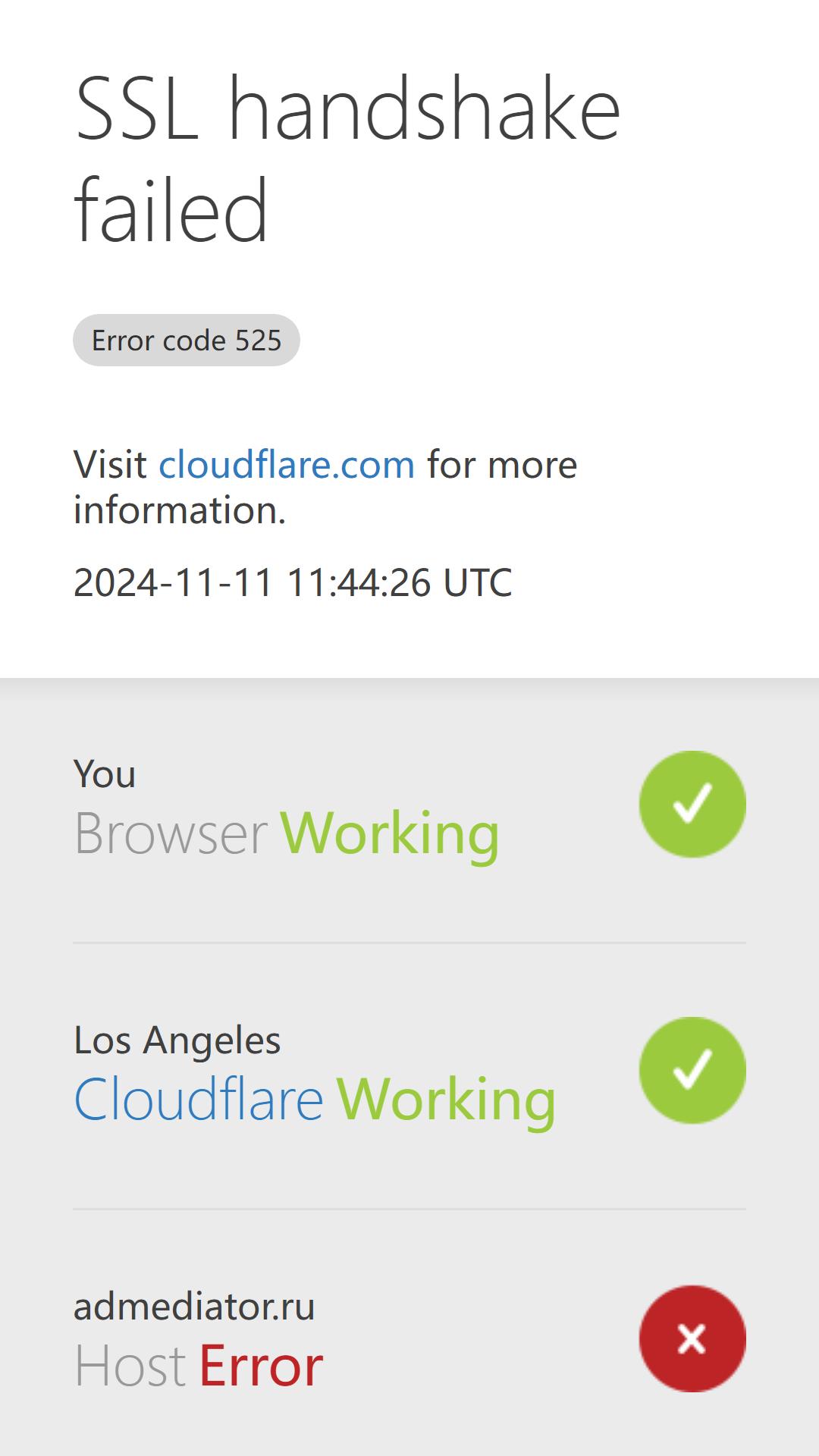
Task: Click the divider line below Cloudflare Working
Action: 409,1209
